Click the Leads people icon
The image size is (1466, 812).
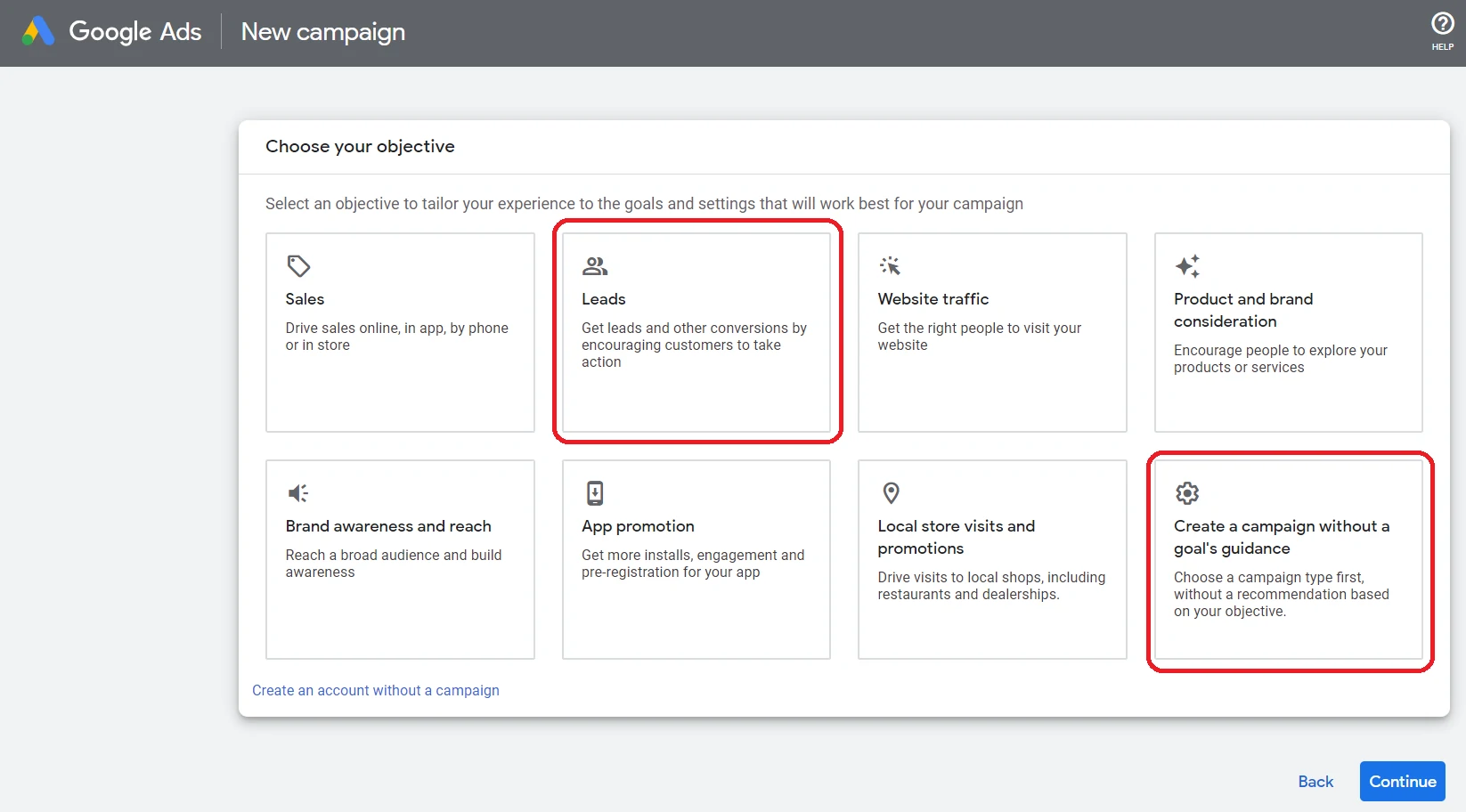(x=595, y=265)
